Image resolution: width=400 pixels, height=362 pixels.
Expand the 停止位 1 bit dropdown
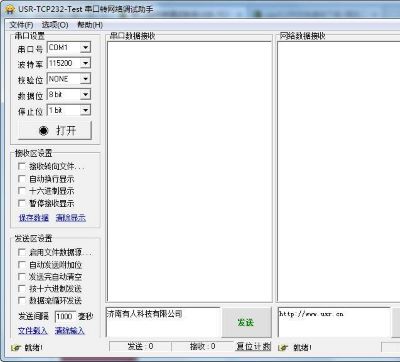click(x=85, y=110)
